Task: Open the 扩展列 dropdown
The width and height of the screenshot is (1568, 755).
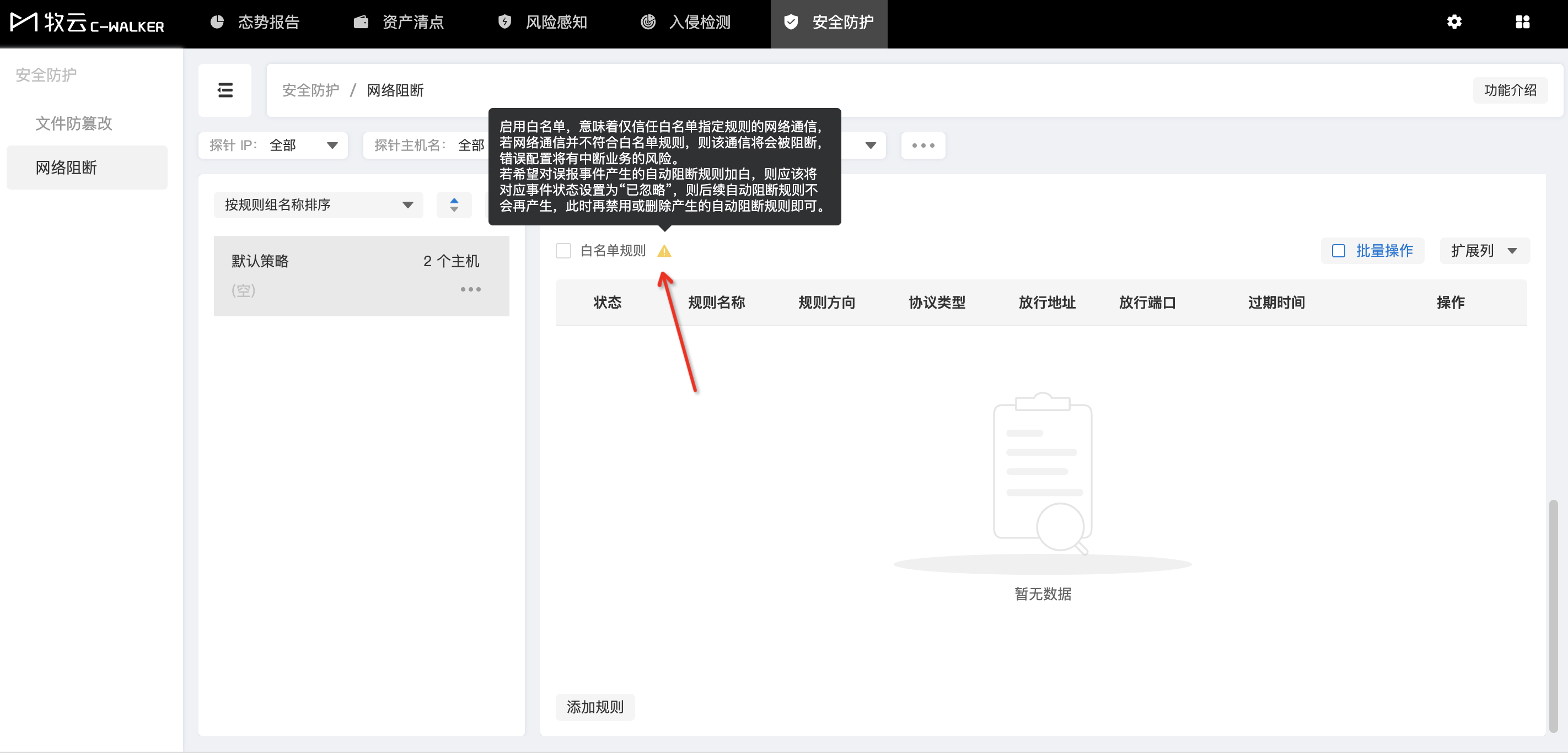Action: (1484, 251)
